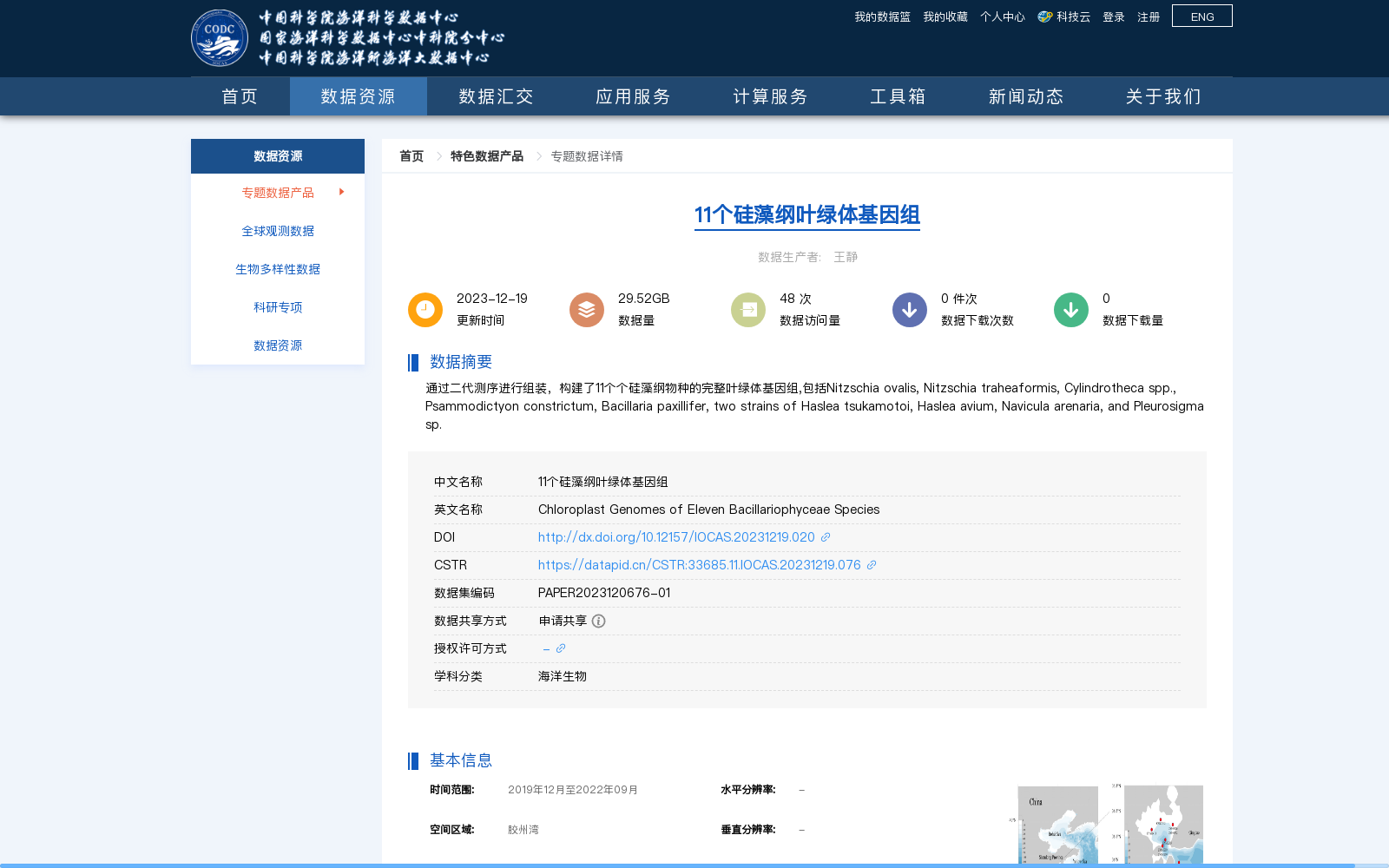Select 数据资源 sidebar menu item
Screen dimensions: 1389x868
(278, 345)
